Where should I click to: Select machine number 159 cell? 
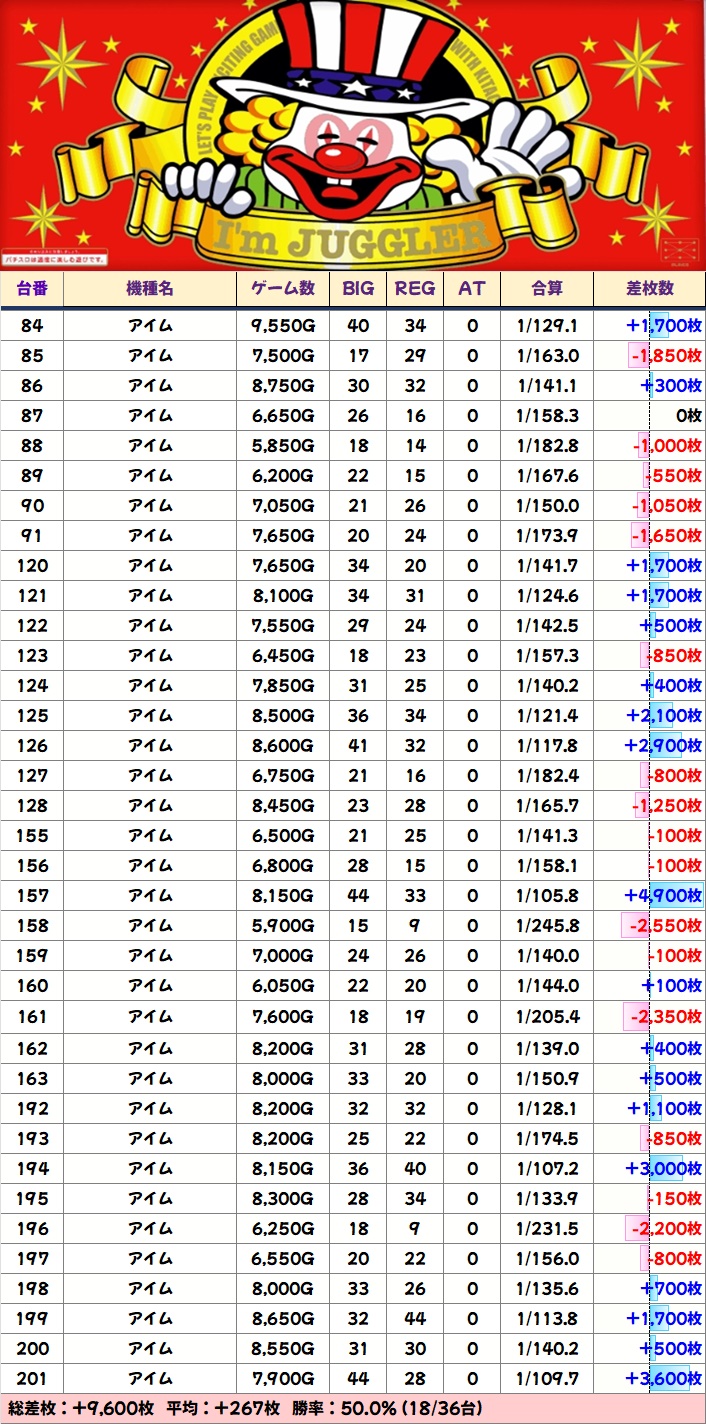[32, 956]
